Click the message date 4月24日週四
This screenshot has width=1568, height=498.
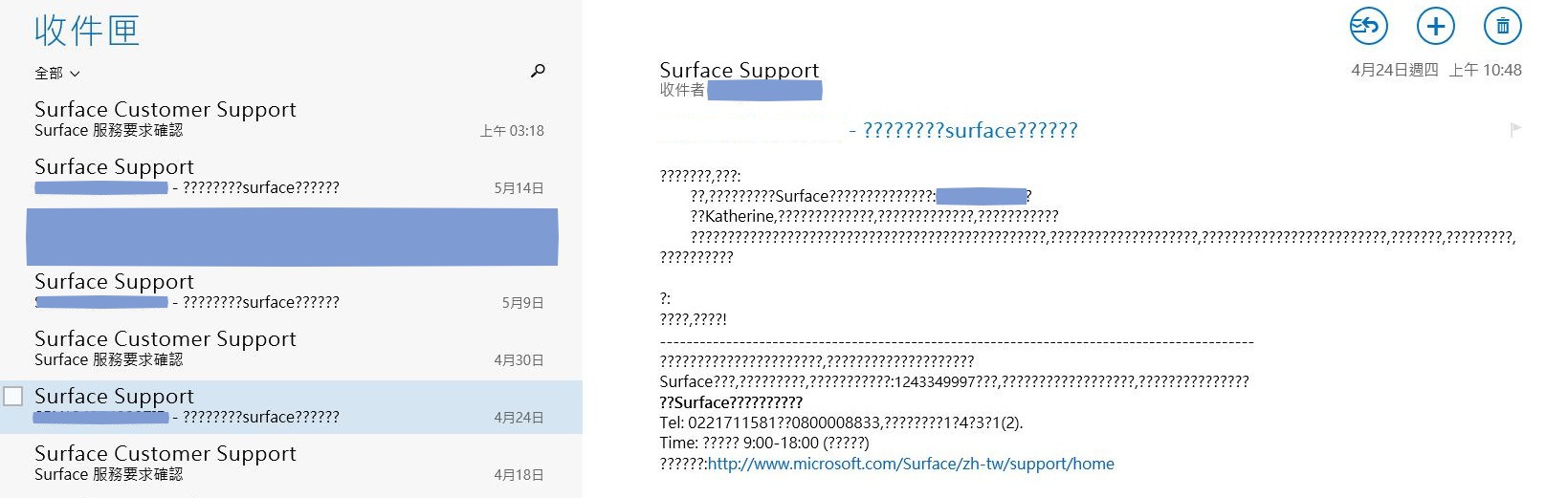(x=1394, y=70)
